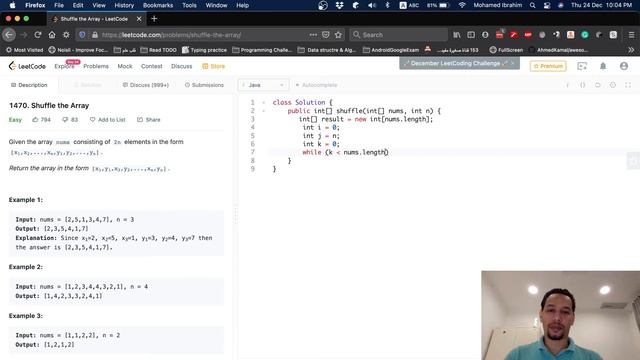Reload the page

click(38, 35)
